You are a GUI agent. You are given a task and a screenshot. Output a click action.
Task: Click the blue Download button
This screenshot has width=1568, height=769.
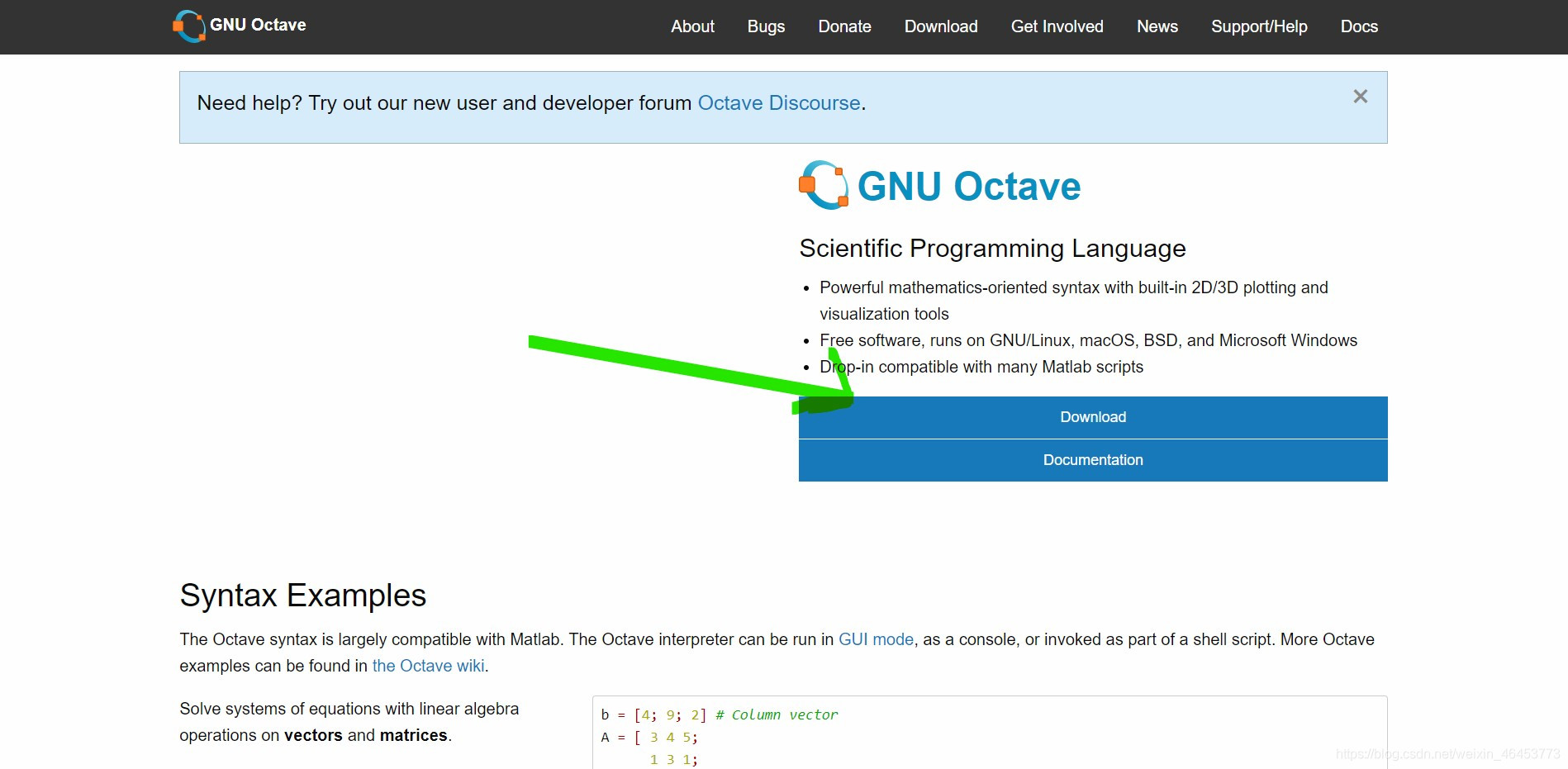point(1093,417)
